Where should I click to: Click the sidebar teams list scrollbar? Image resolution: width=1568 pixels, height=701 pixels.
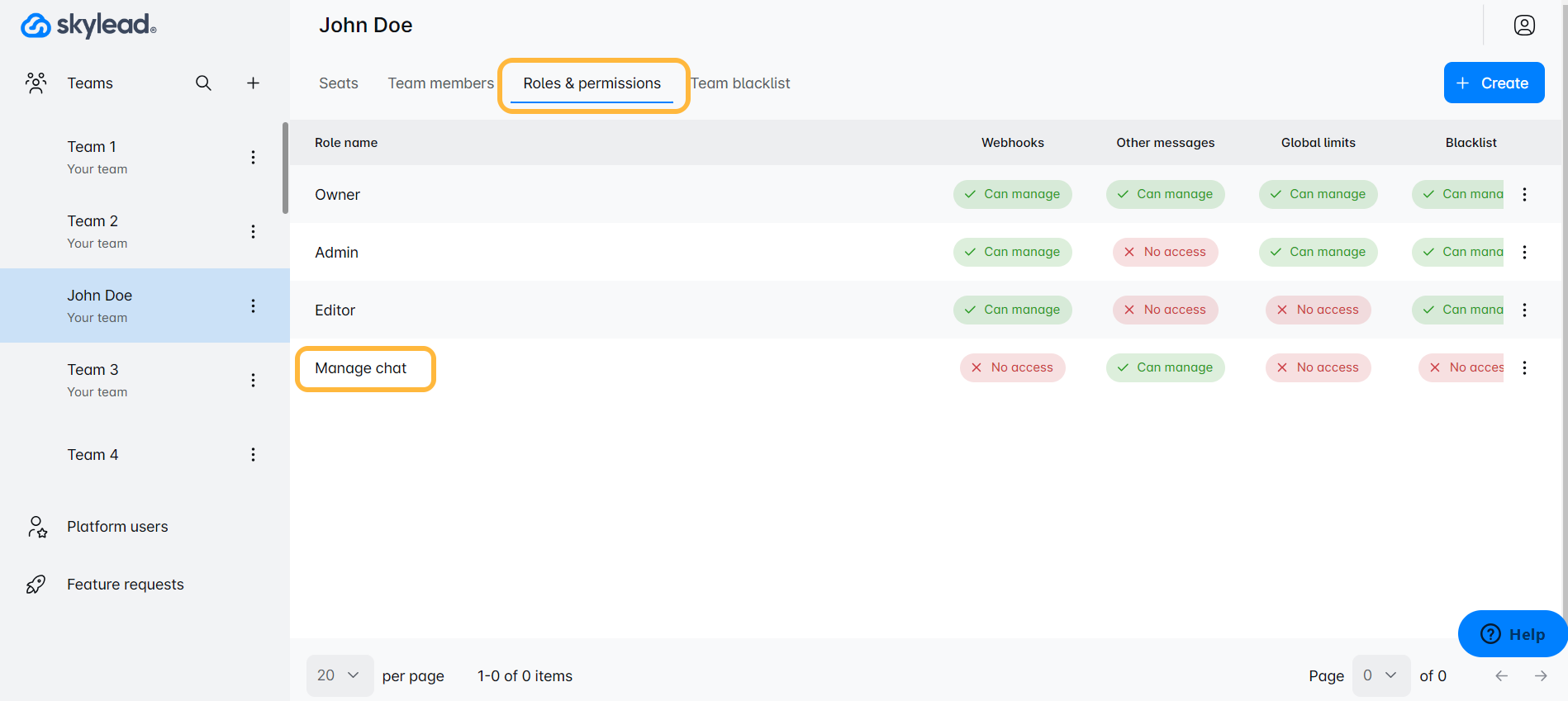coord(285,169)
